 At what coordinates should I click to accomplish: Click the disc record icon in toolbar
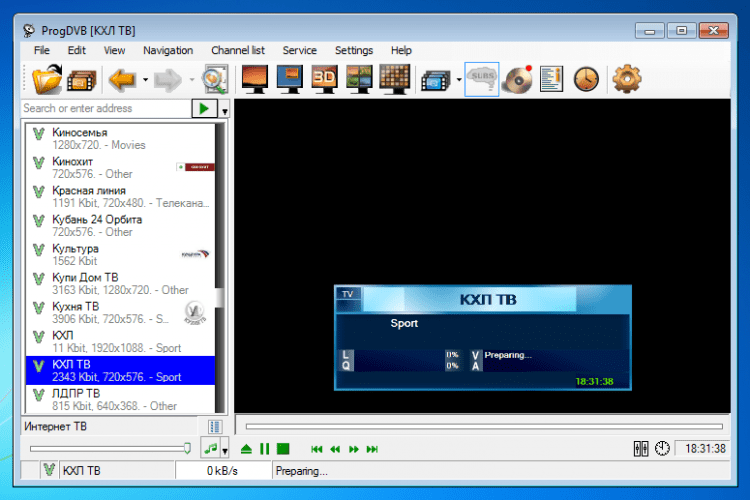click(x=517, y=79)
